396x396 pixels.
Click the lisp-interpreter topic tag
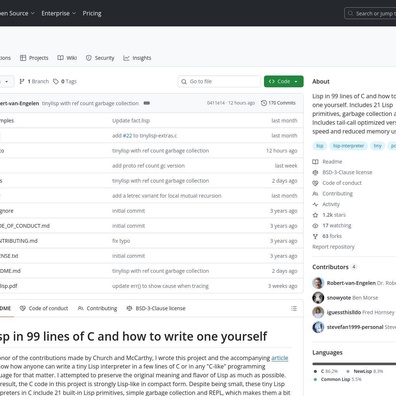click(348, 146)
